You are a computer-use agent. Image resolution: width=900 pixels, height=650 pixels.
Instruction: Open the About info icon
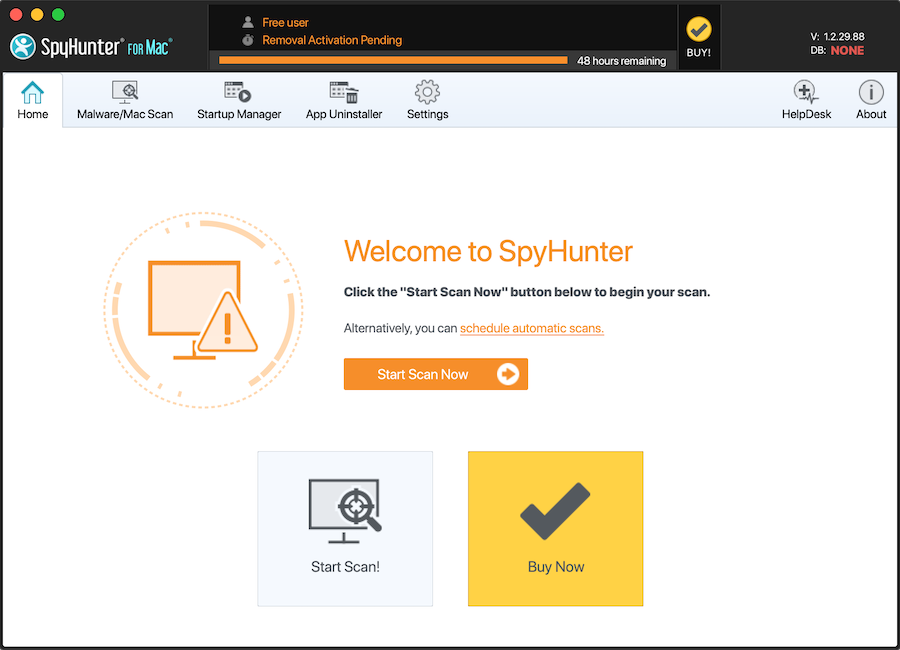[871, 93]
